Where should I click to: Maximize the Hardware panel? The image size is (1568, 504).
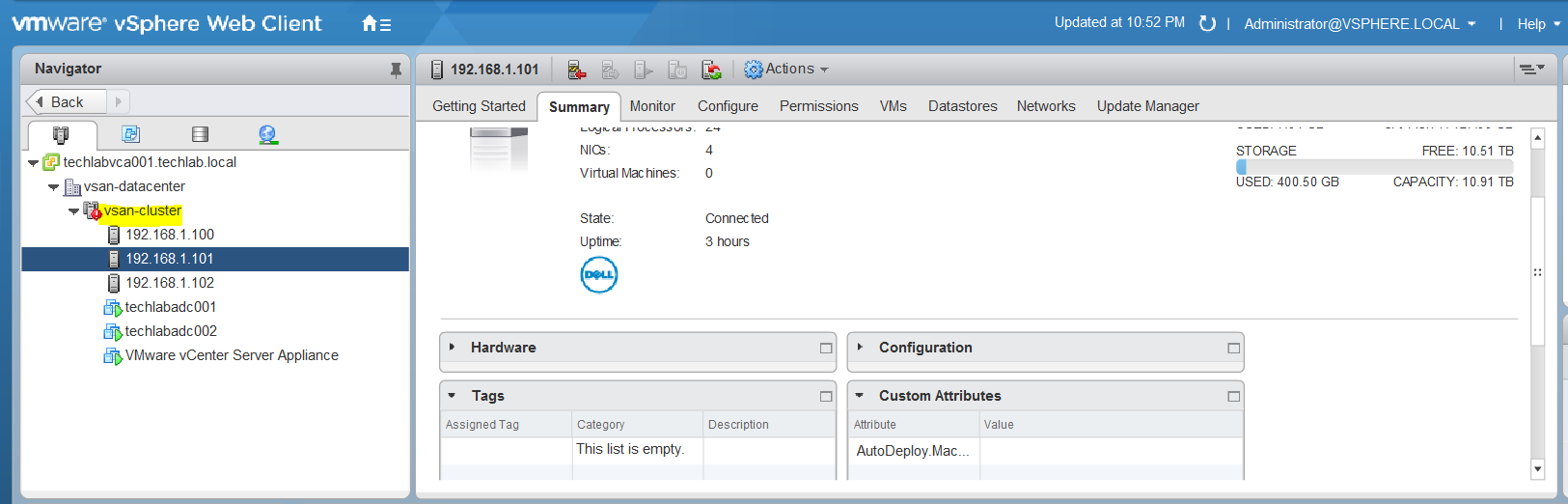click(x=826, y=349)
